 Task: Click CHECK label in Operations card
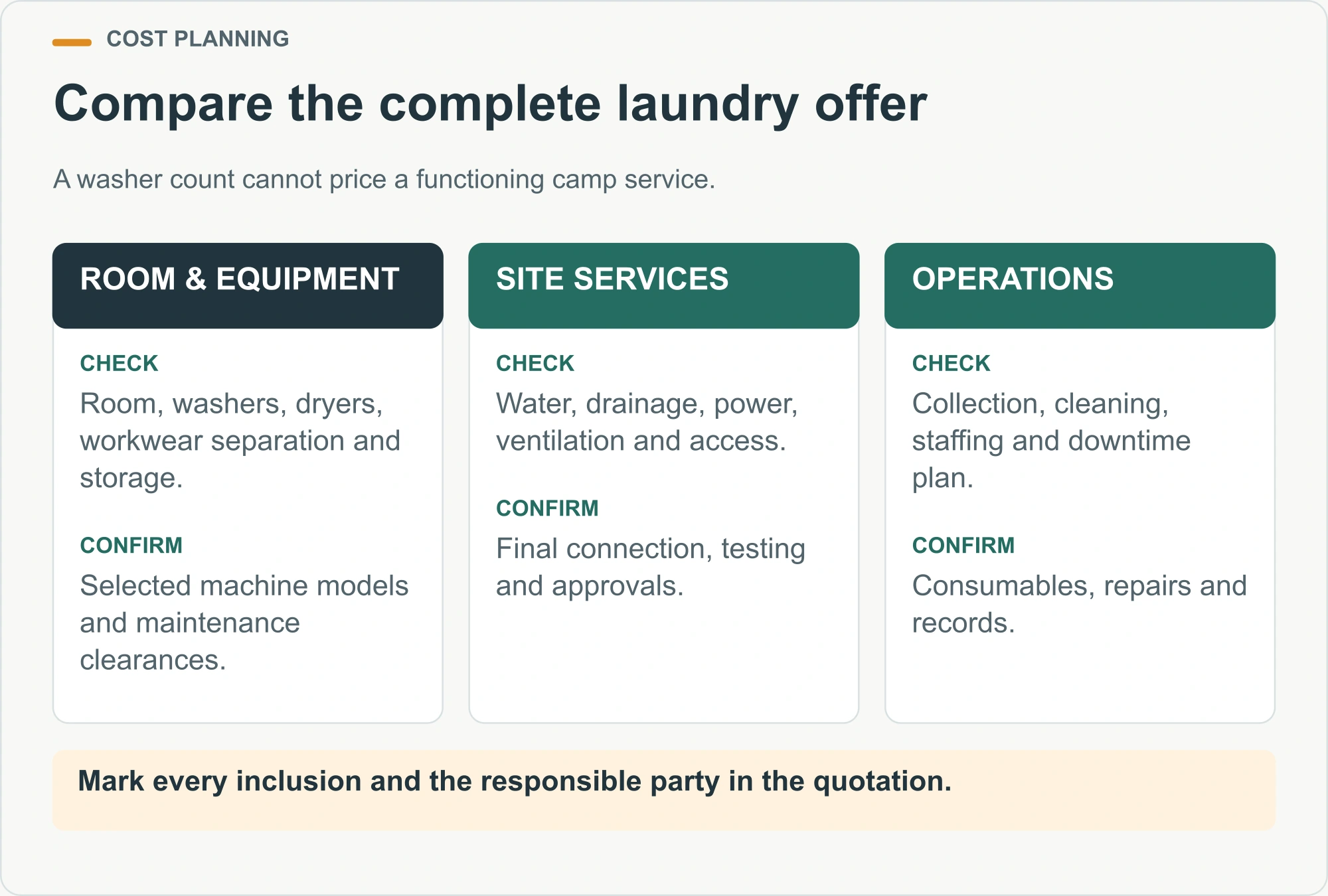pos(951,364)
